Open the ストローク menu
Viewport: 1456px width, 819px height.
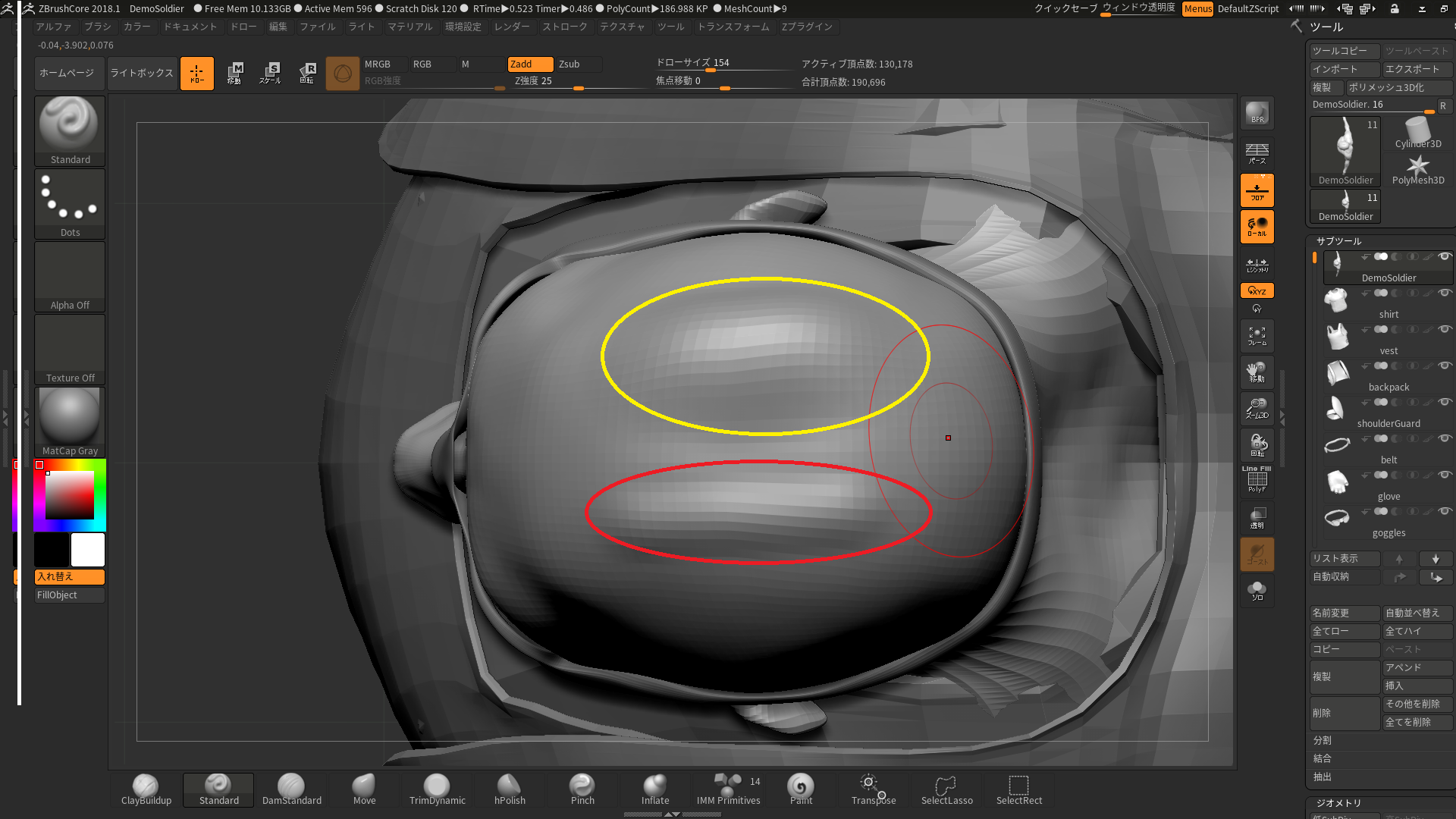[x=563, y=27]
